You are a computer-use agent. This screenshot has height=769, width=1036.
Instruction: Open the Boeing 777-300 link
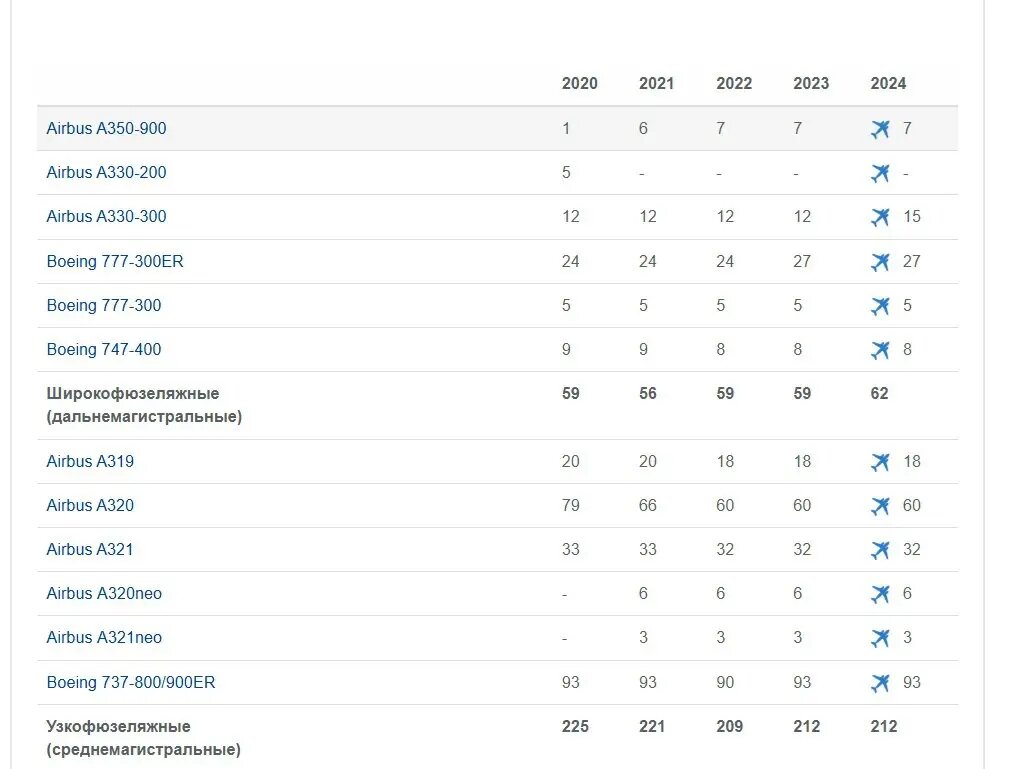tap(104, 305)
